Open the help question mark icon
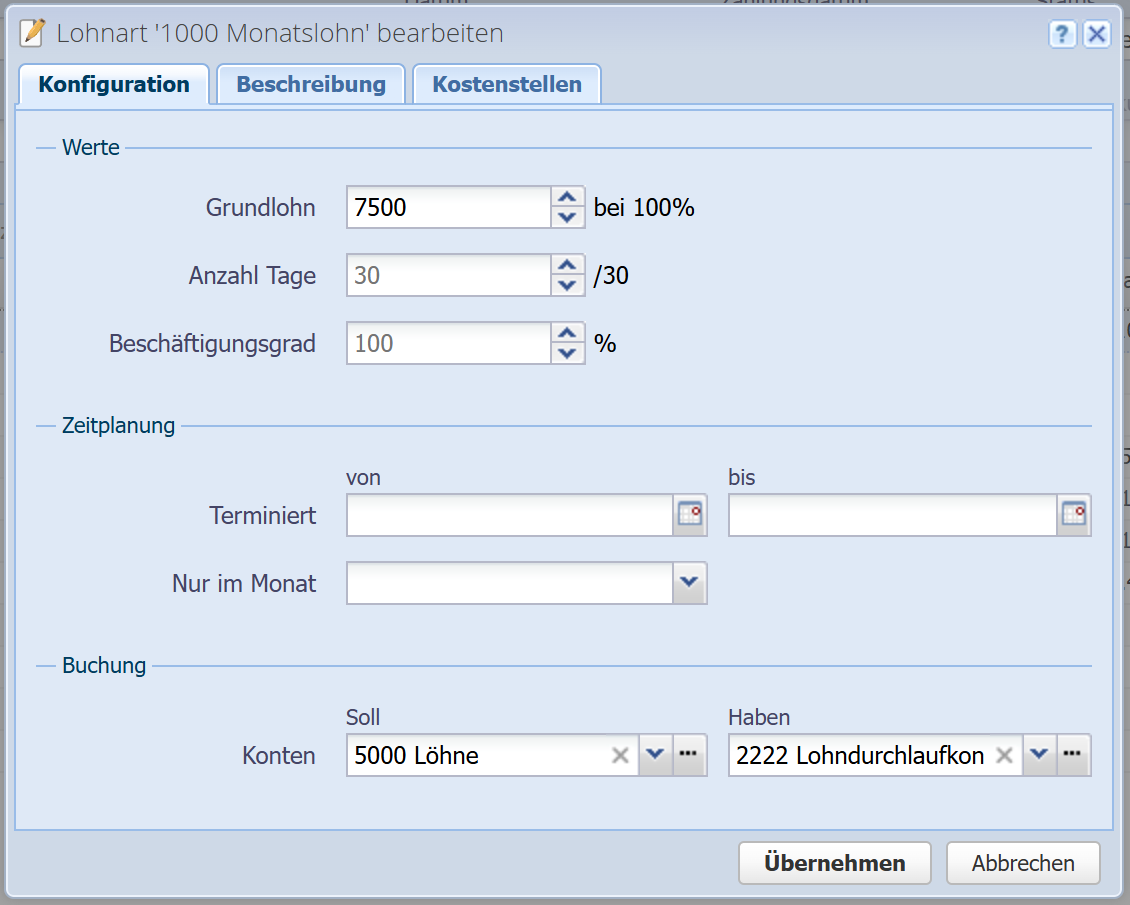Screen dimensions: 1130x905 [1061, 34]
